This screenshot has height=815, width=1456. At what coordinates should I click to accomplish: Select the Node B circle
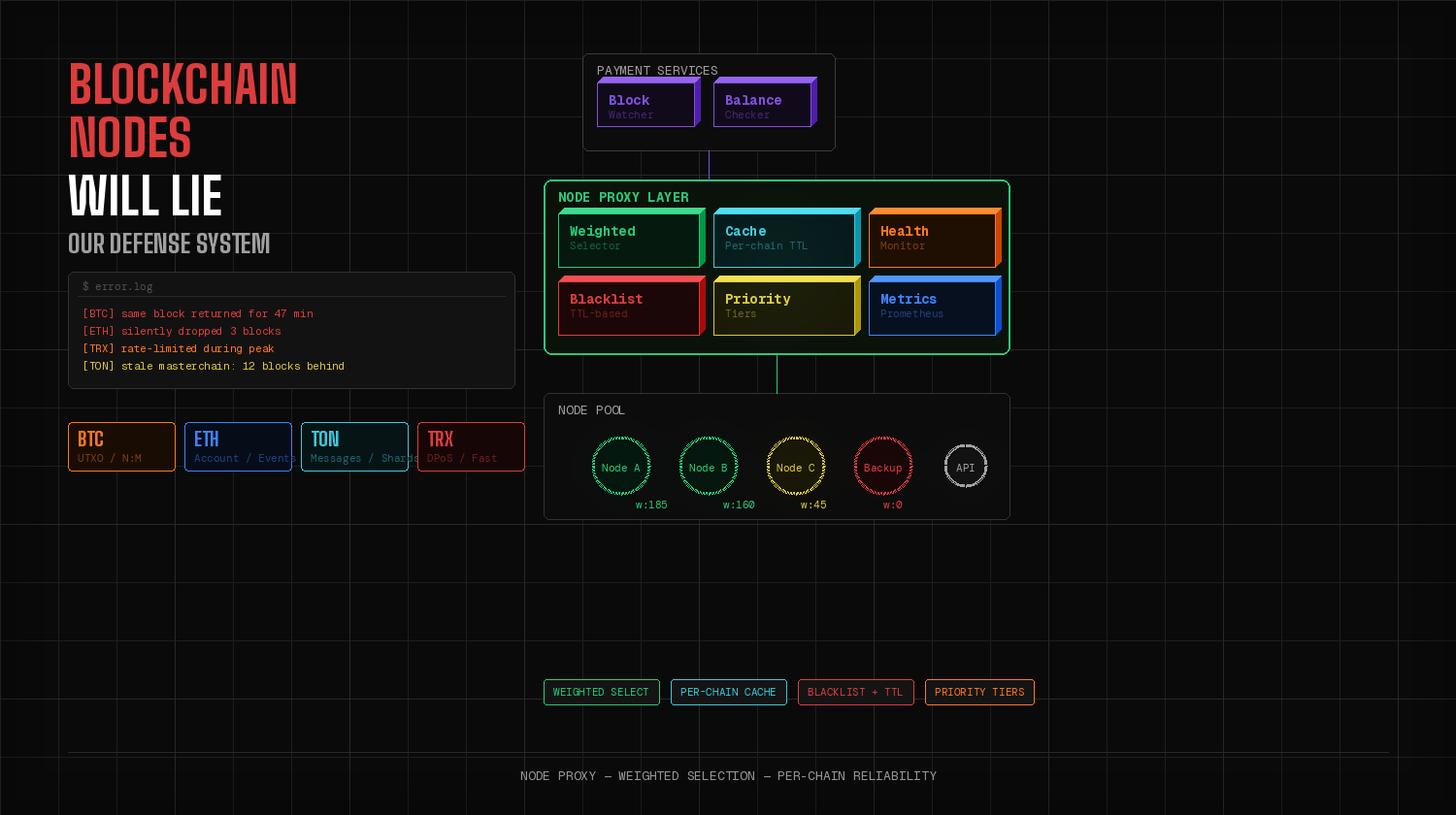(x=709, y=467)
